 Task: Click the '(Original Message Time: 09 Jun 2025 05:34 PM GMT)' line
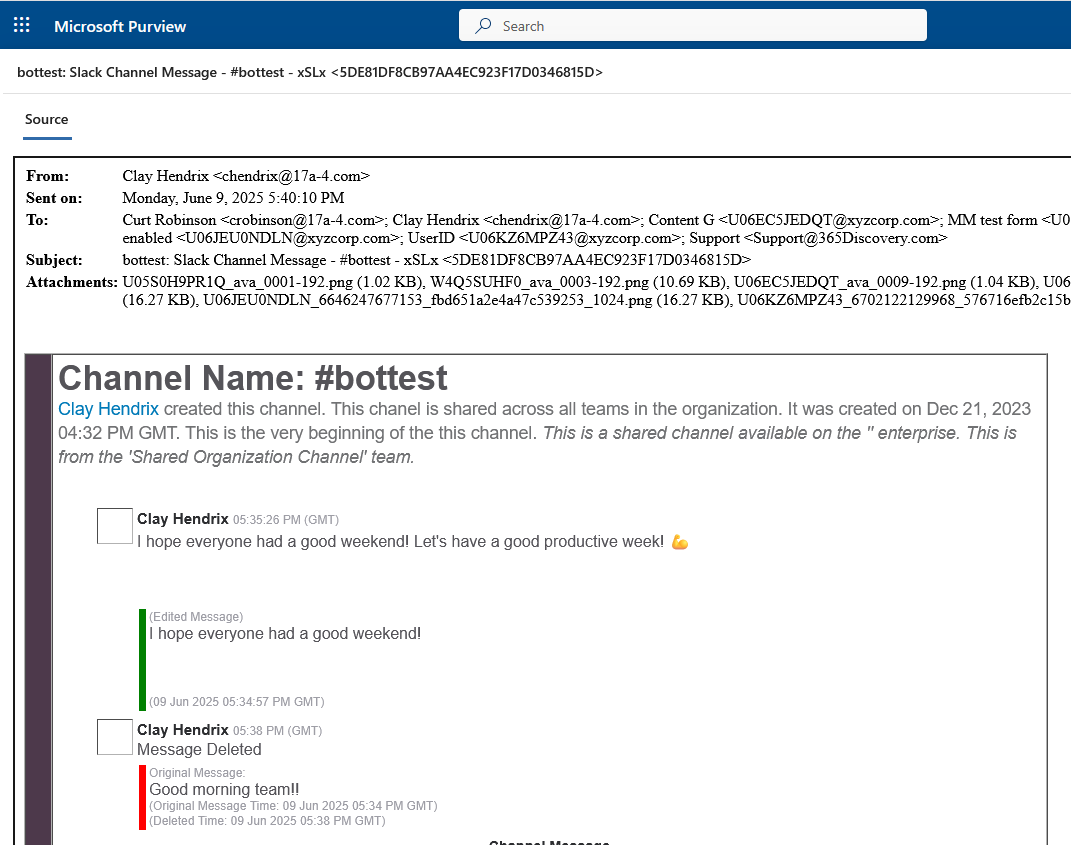click(293, 806)
